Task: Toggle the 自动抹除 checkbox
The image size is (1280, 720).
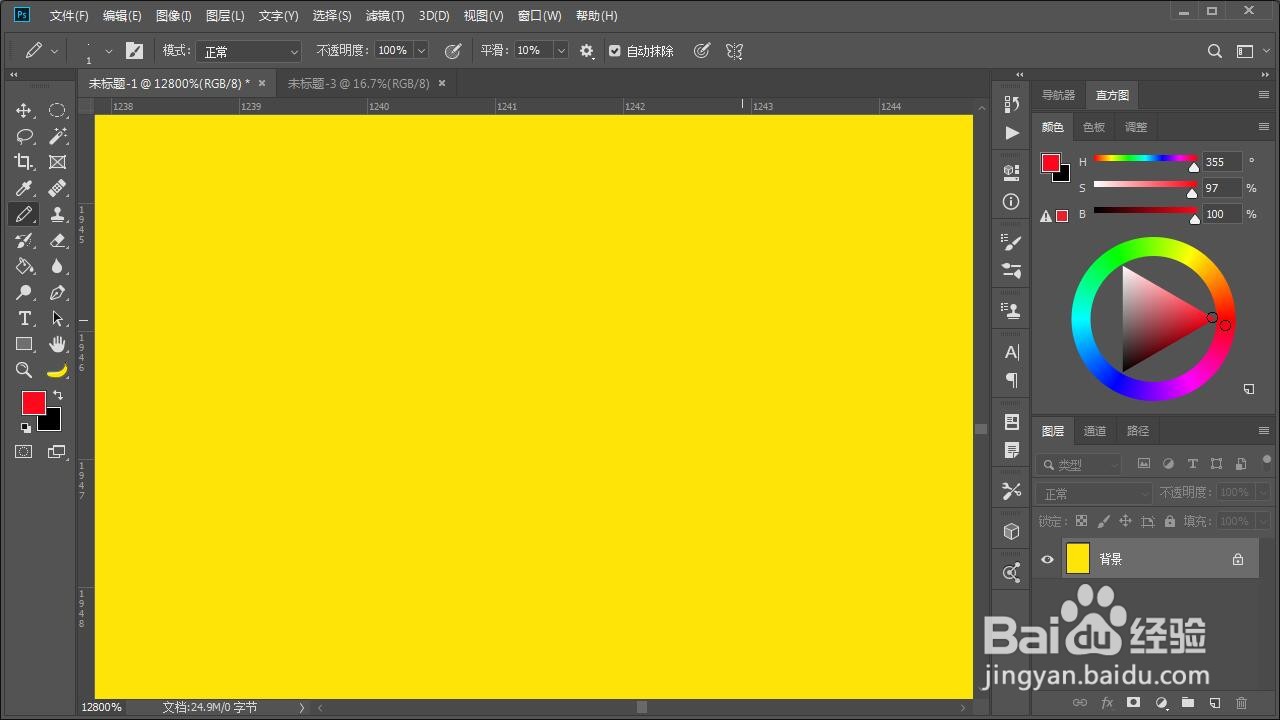Action: click(615, 51)
